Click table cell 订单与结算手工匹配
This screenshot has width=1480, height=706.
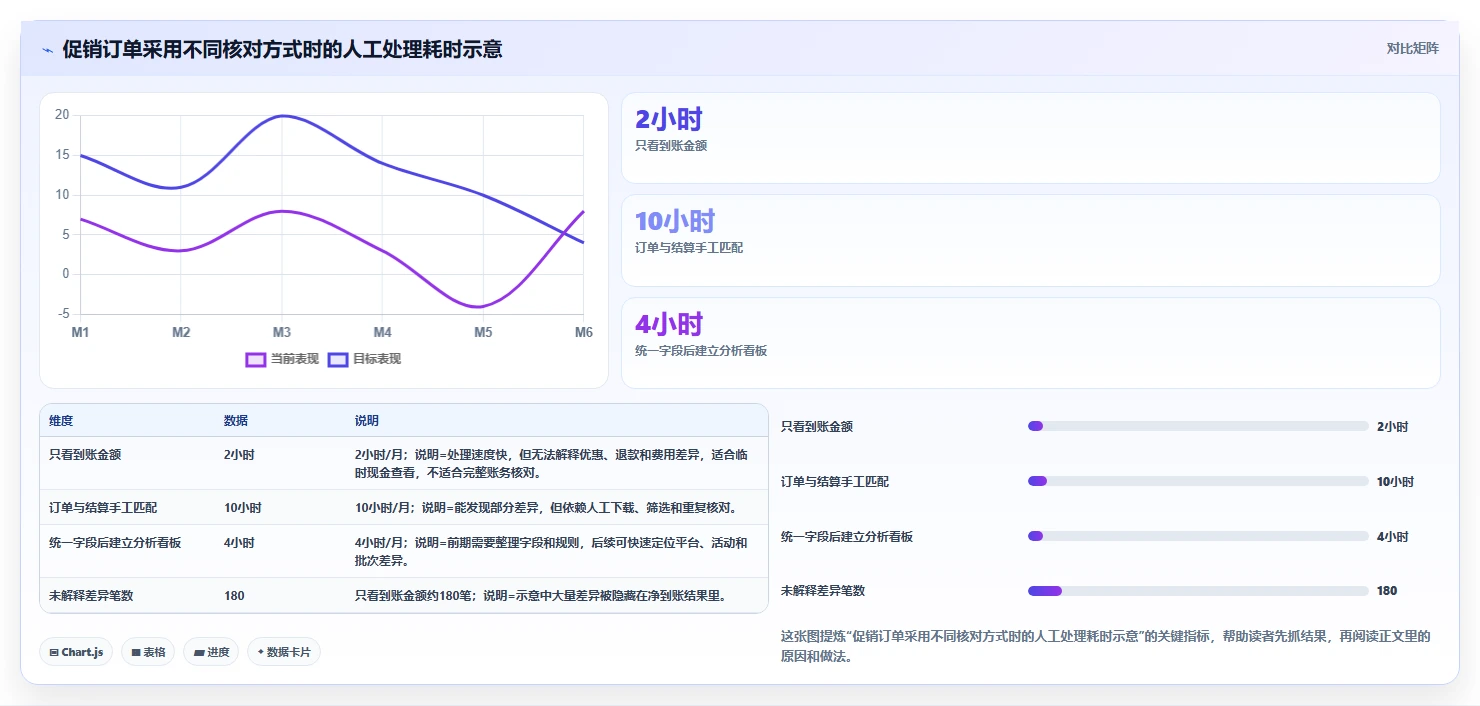pyautogui.click(x=103, y=507)
